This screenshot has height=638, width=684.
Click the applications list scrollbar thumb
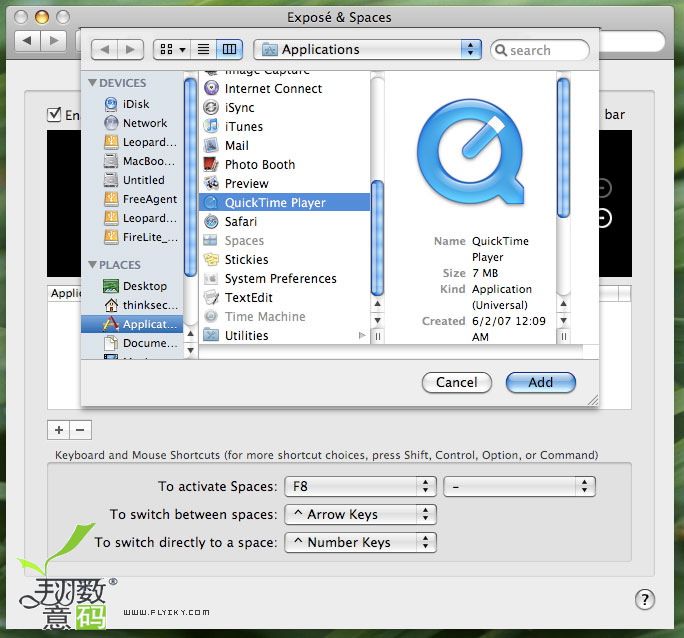point(377,238)
